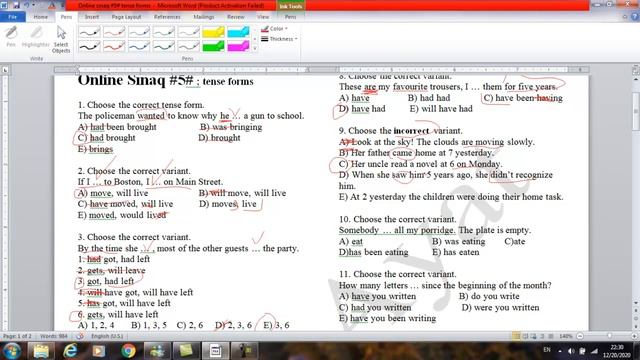
Task: Click the vertical scrollbar thumb
Action: pos(636,112)
